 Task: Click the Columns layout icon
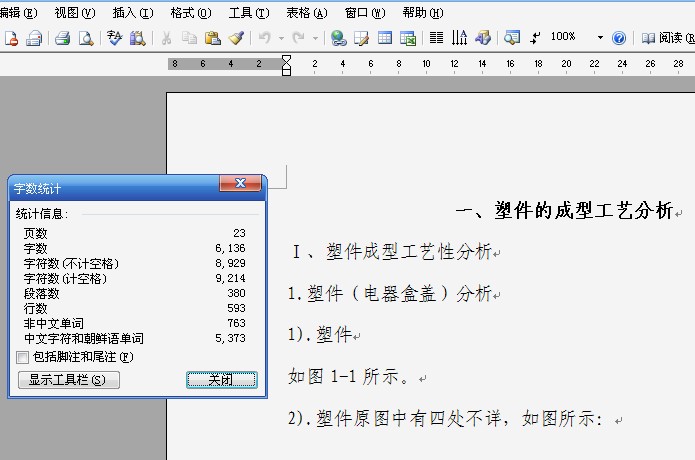pyautogui.click(x=437, y=38)
